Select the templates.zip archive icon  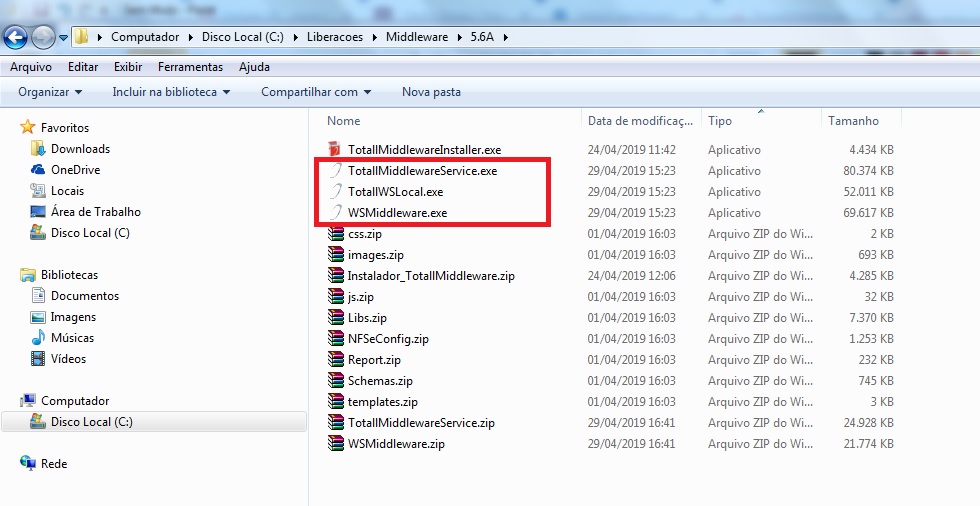pos(336,402)
